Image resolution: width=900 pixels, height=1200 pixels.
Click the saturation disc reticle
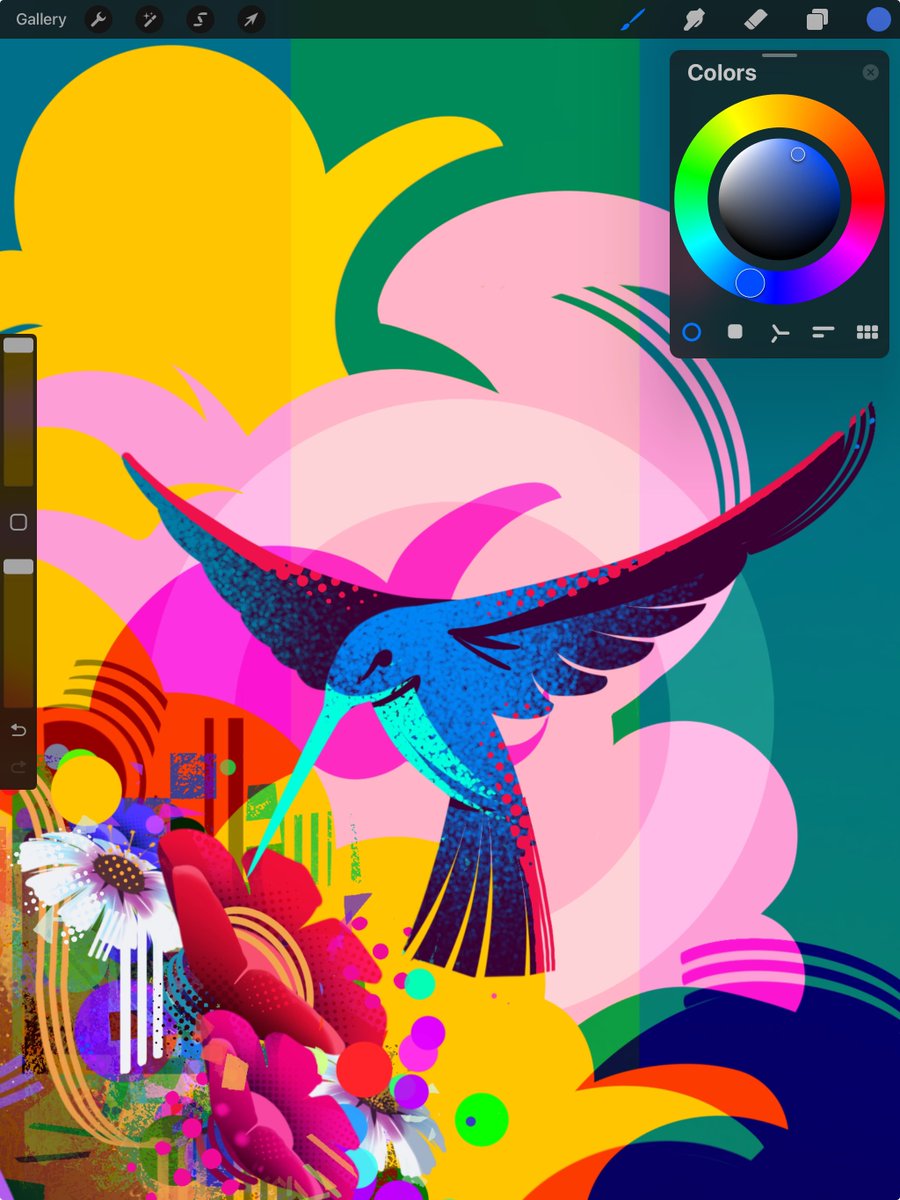point(798,154)
